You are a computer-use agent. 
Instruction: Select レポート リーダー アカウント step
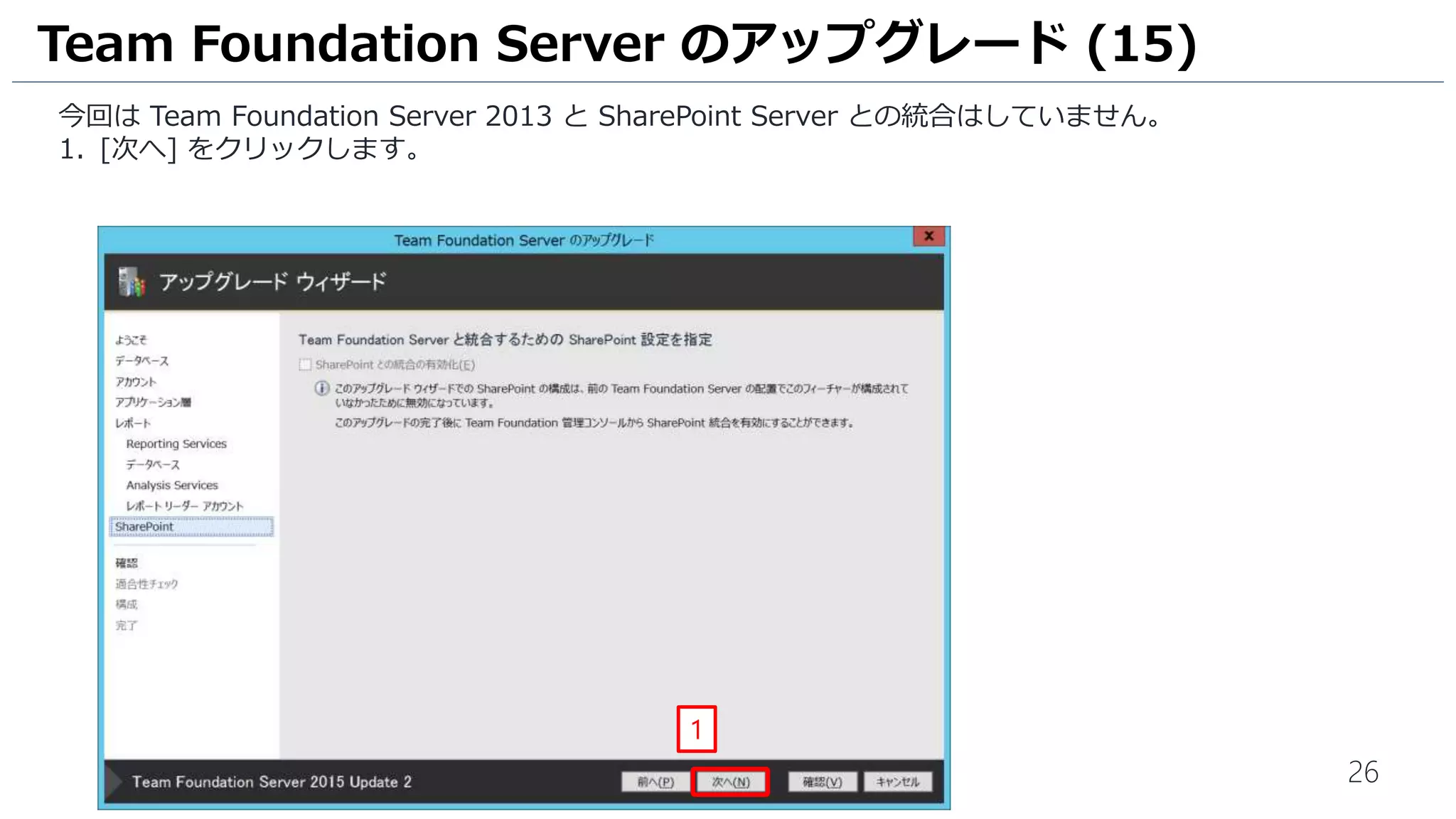click(185, 506)
